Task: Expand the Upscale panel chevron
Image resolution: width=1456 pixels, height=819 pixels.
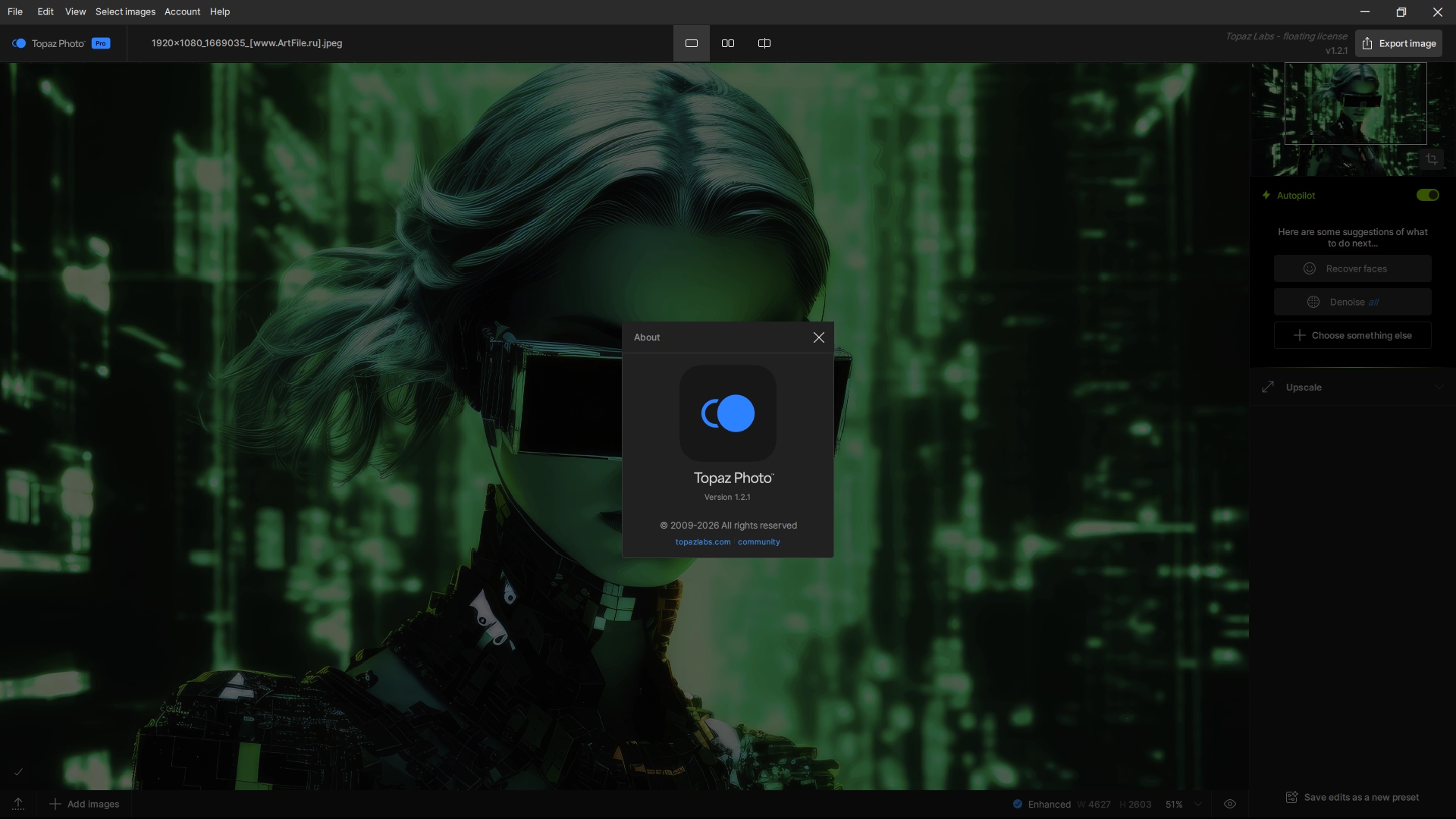Action: [1439, 388]
